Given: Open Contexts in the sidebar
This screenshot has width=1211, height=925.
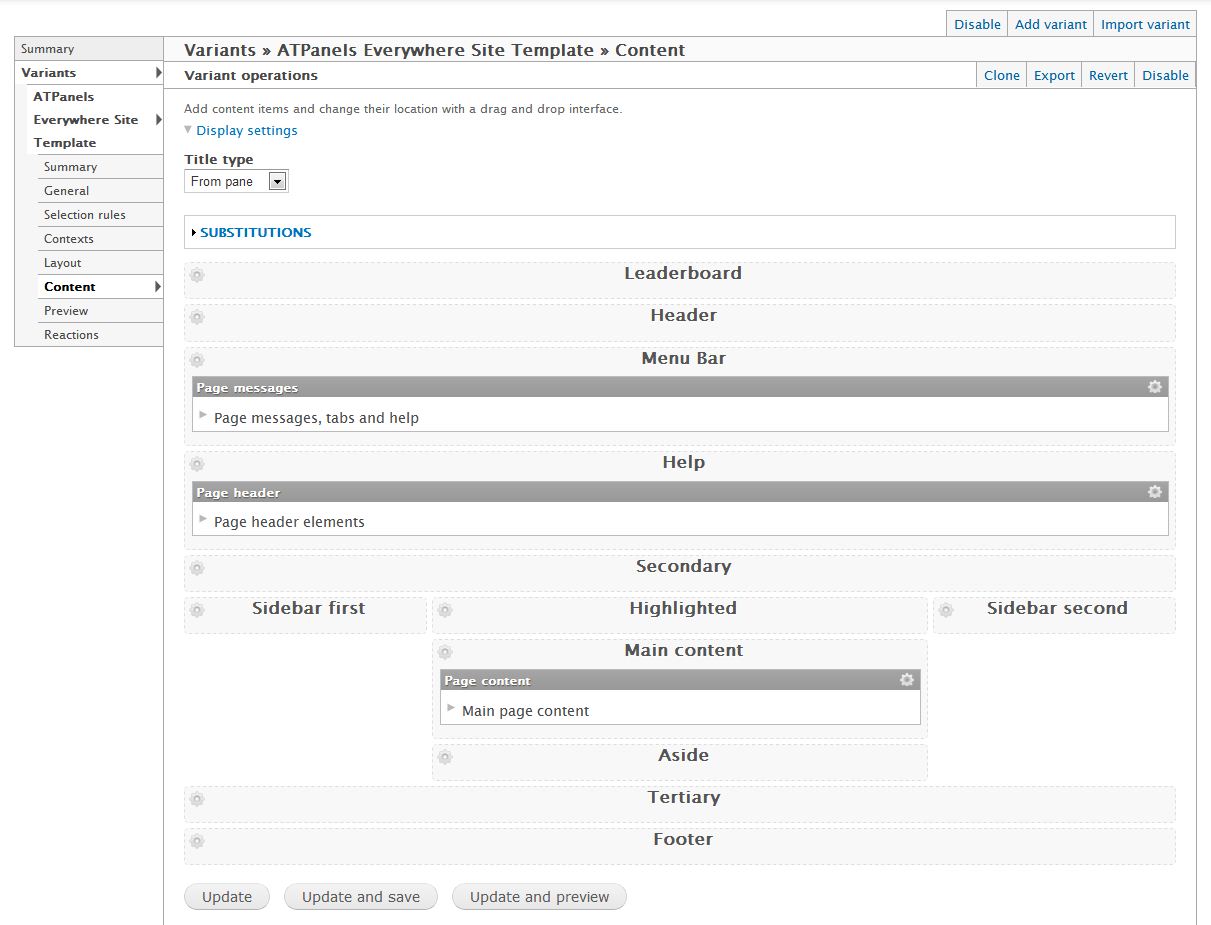Looking at the screenshot, I should tap(100, 239).
